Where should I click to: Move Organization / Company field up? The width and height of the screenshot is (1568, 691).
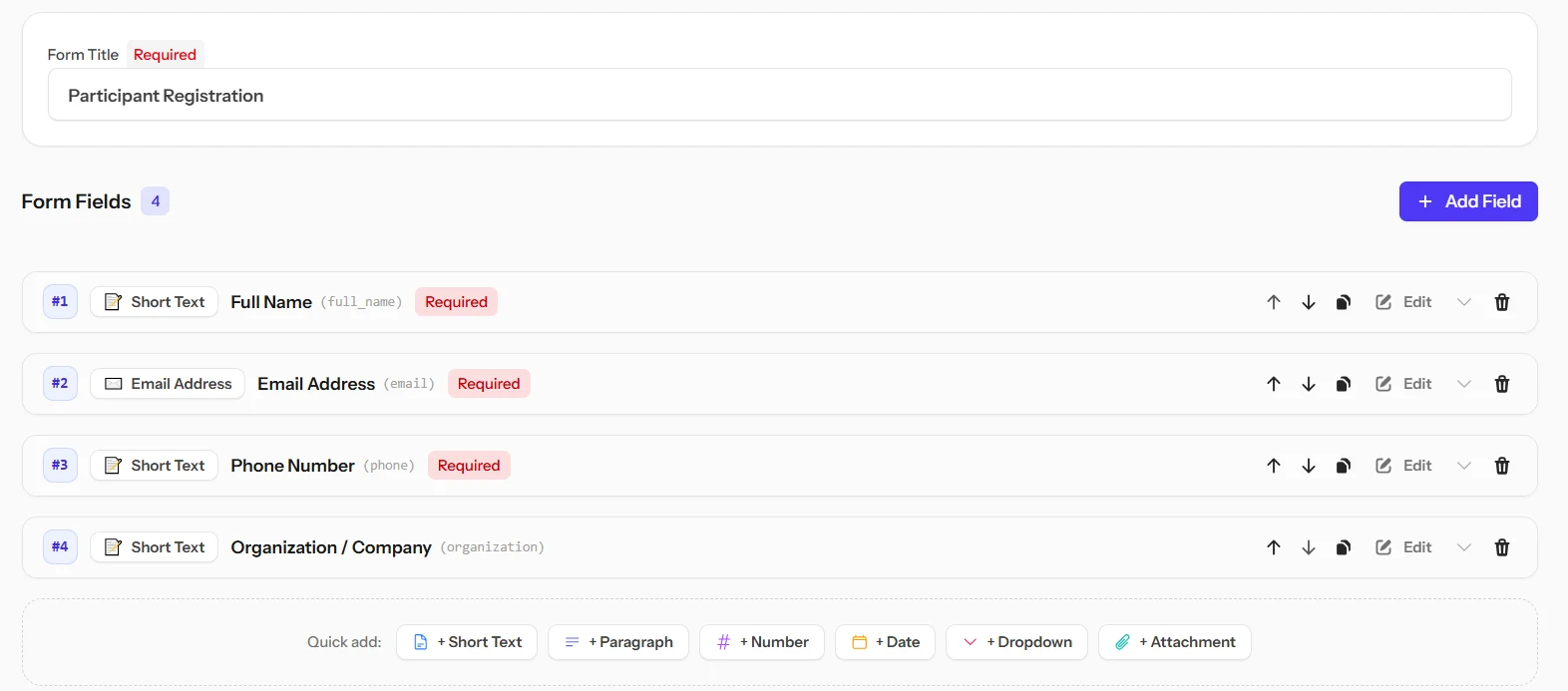click(x=1274, y=547)
